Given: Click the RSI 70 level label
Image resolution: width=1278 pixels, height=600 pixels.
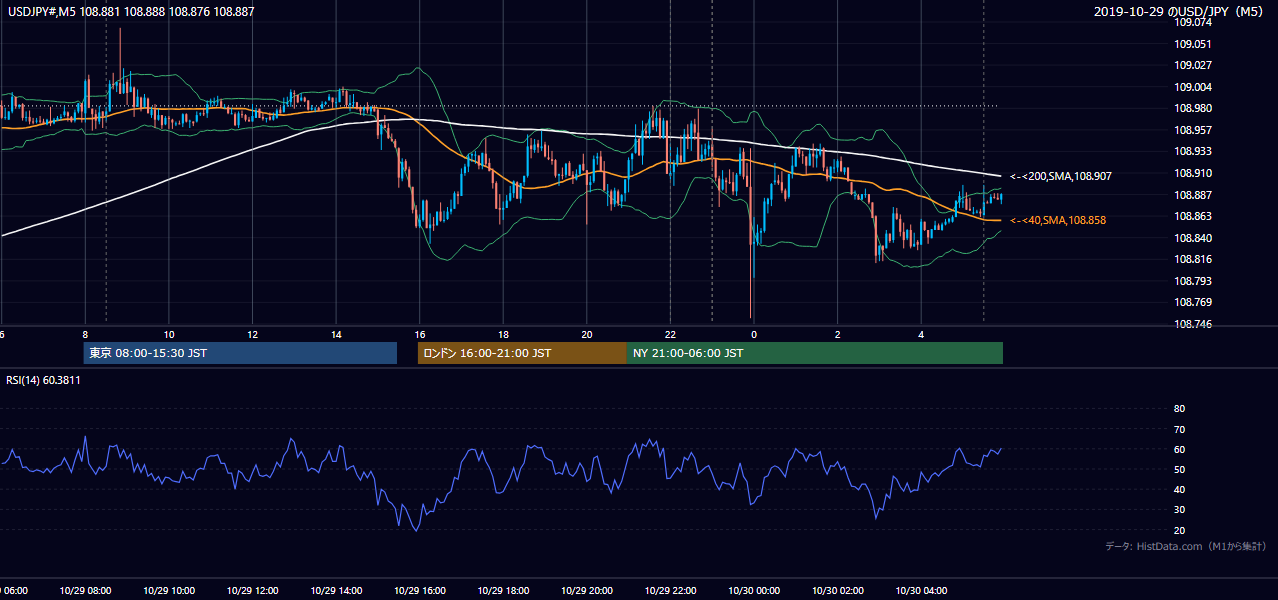Looking at the screenshot, I should point(1179,429).
